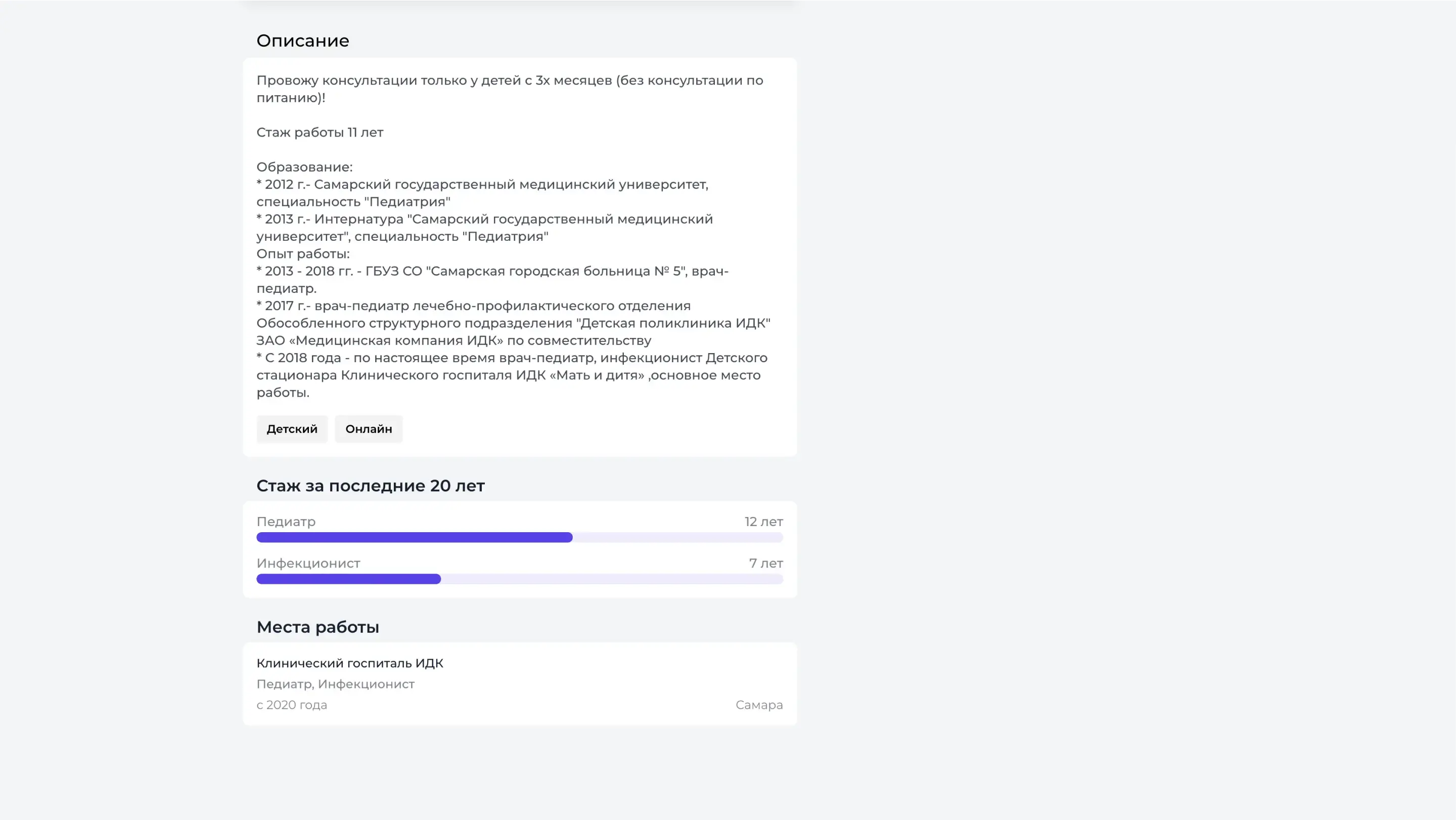Viewport: 1456px width, 820px height.
Task: Click the 'Образование:' line in description
Action: (305, 167)
